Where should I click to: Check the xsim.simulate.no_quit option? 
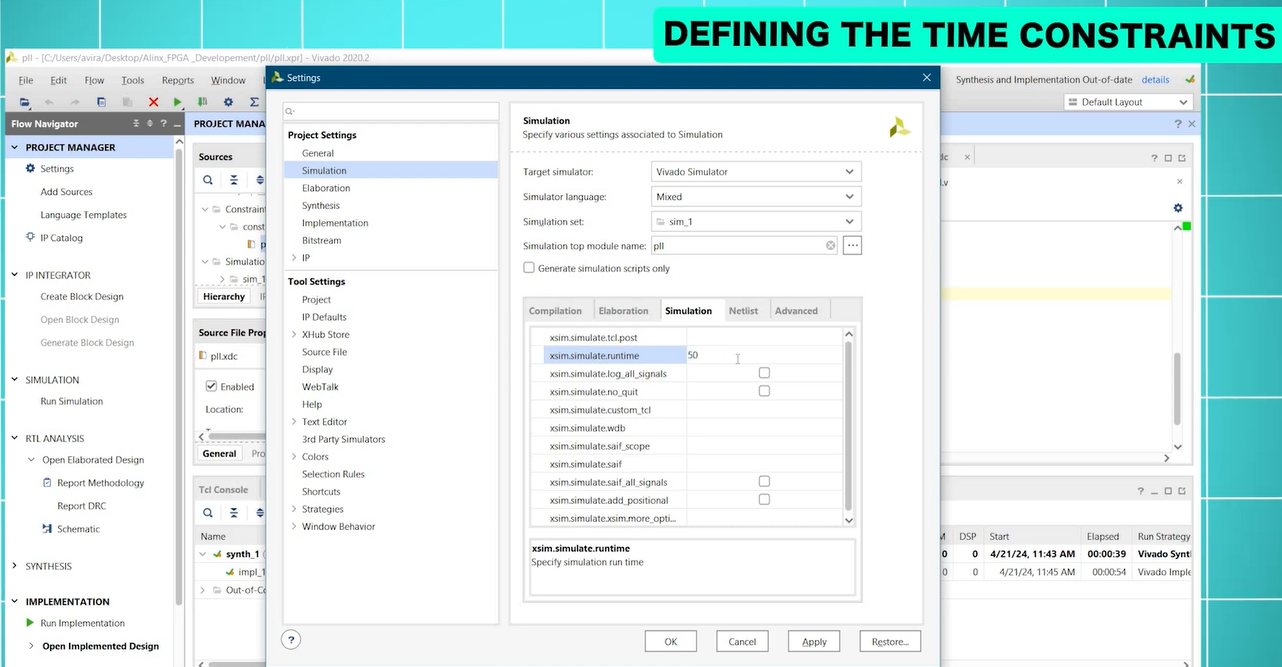click(764, 391)
